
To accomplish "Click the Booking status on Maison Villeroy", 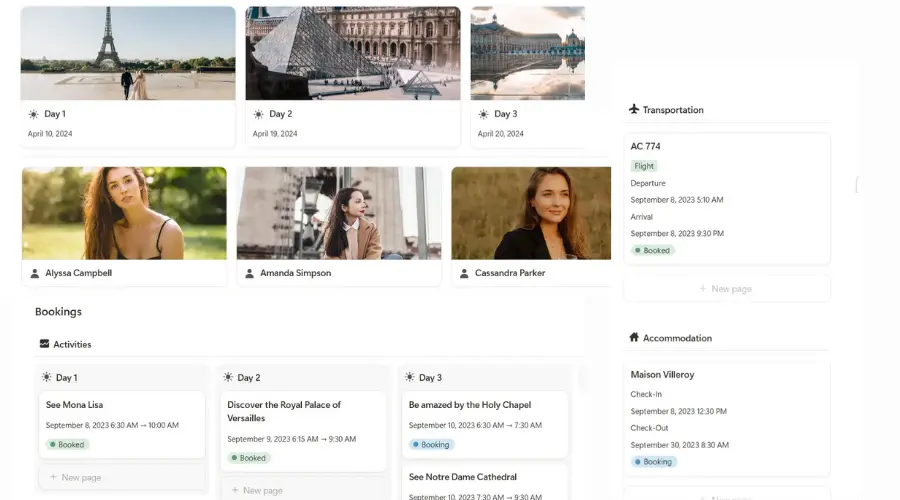I will click(653, 462).
